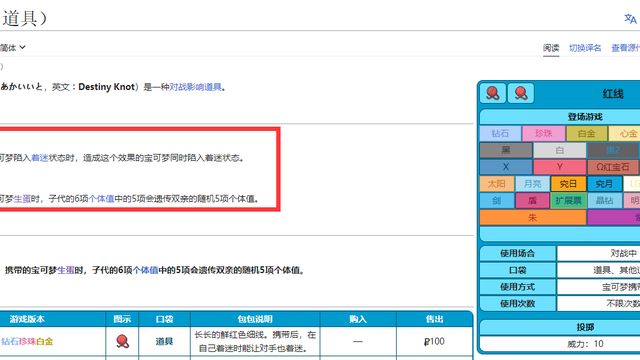Click the 投掷 infobox header
This screenshot has width=640, height=360.
click(x=585, y=327)
